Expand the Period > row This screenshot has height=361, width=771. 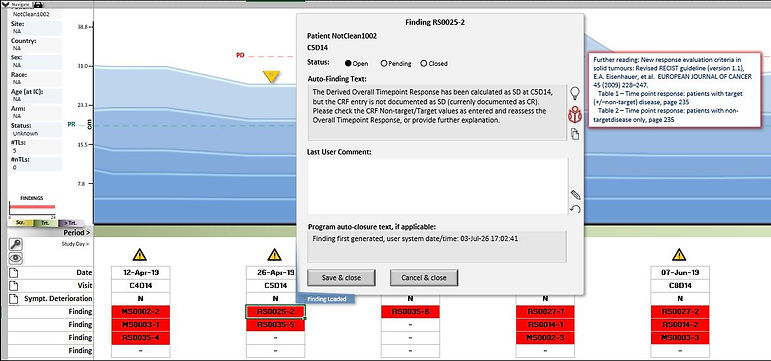point(77,232)
